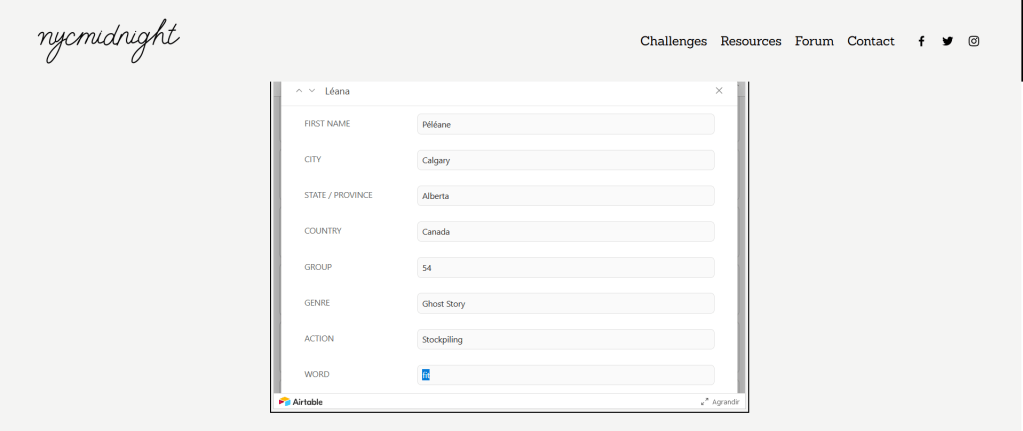Close the Léana record panel
Viewport: 1023px width, 431px height.
pyautogui.click(x=719, y=91)
